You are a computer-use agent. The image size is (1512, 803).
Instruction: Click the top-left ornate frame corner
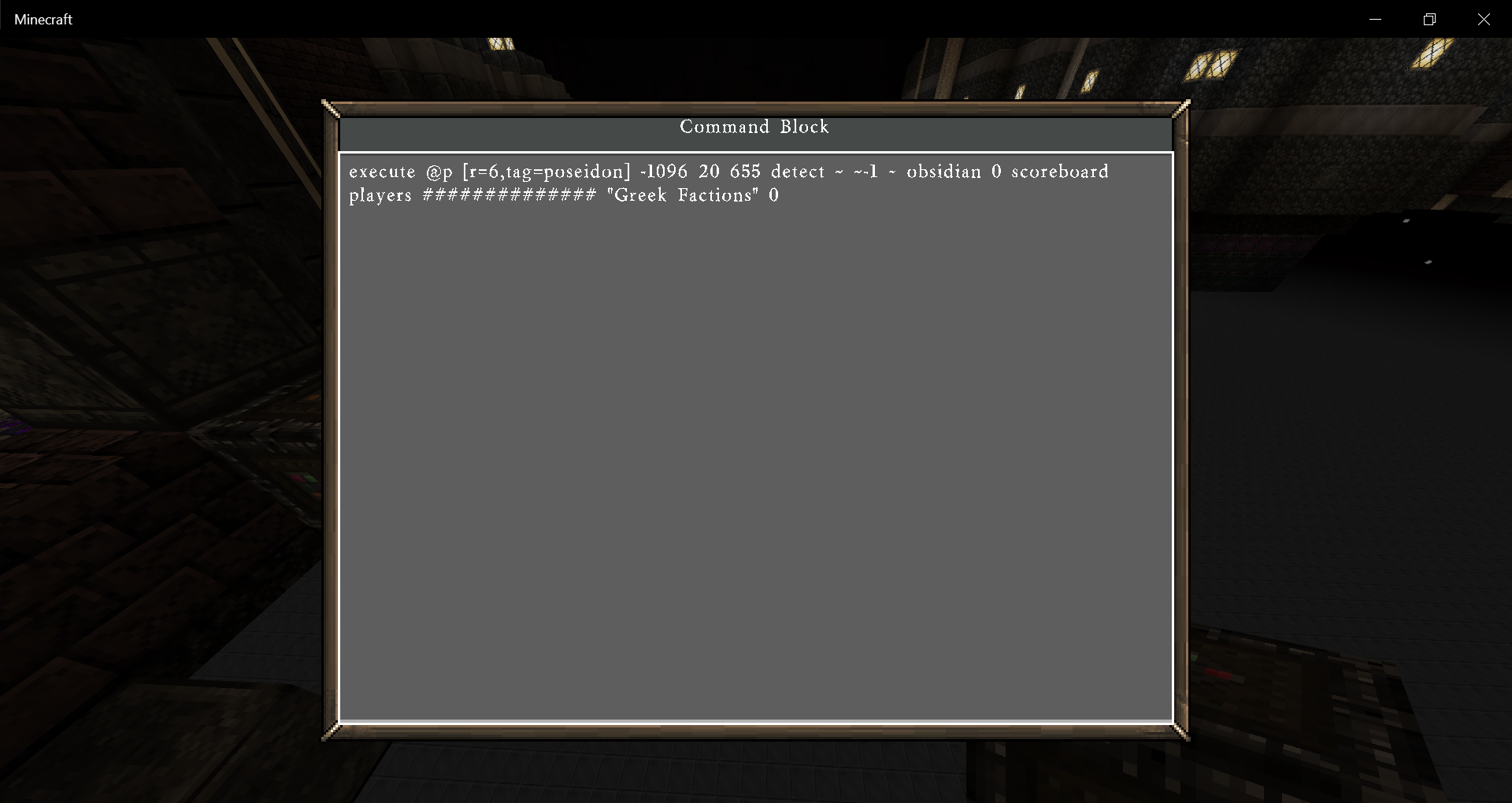(x=332, y=109)
